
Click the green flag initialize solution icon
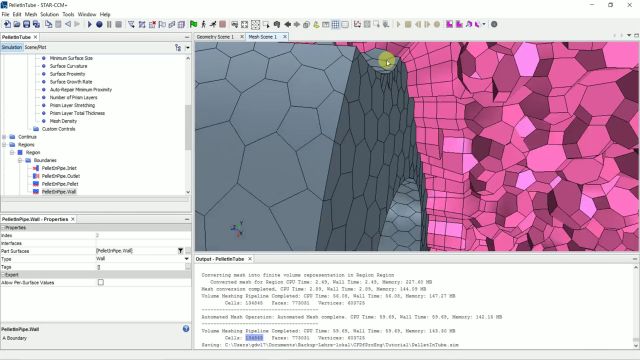193,24
